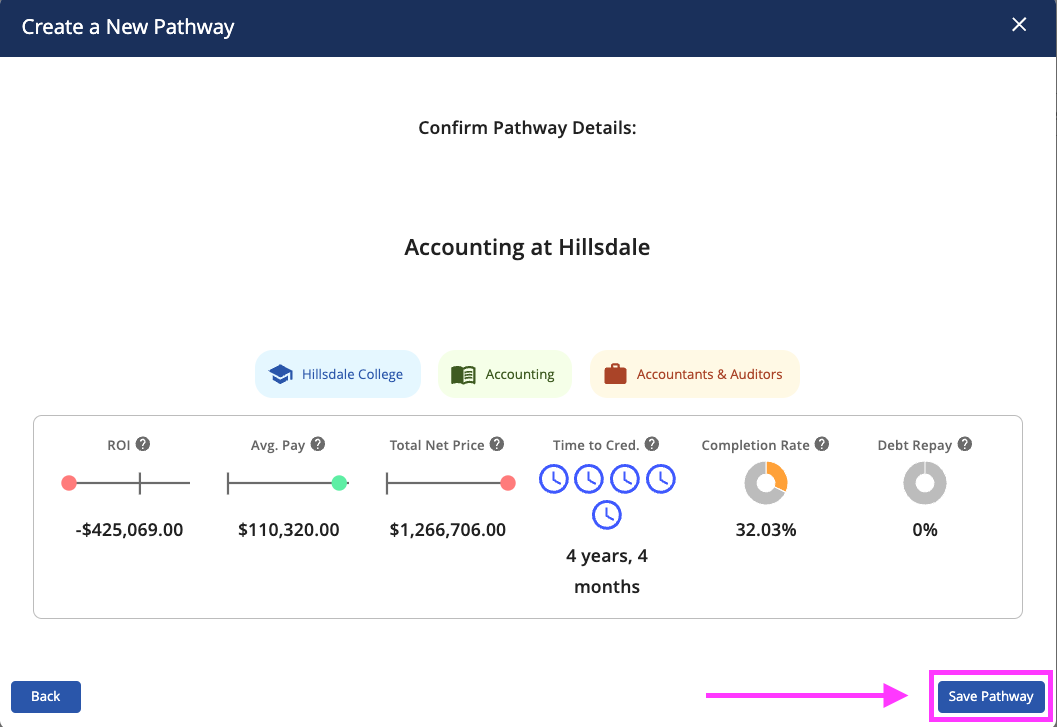Click the 32.03% completion rate value
The image size is (1057, 727).
(x=766, y=530)
